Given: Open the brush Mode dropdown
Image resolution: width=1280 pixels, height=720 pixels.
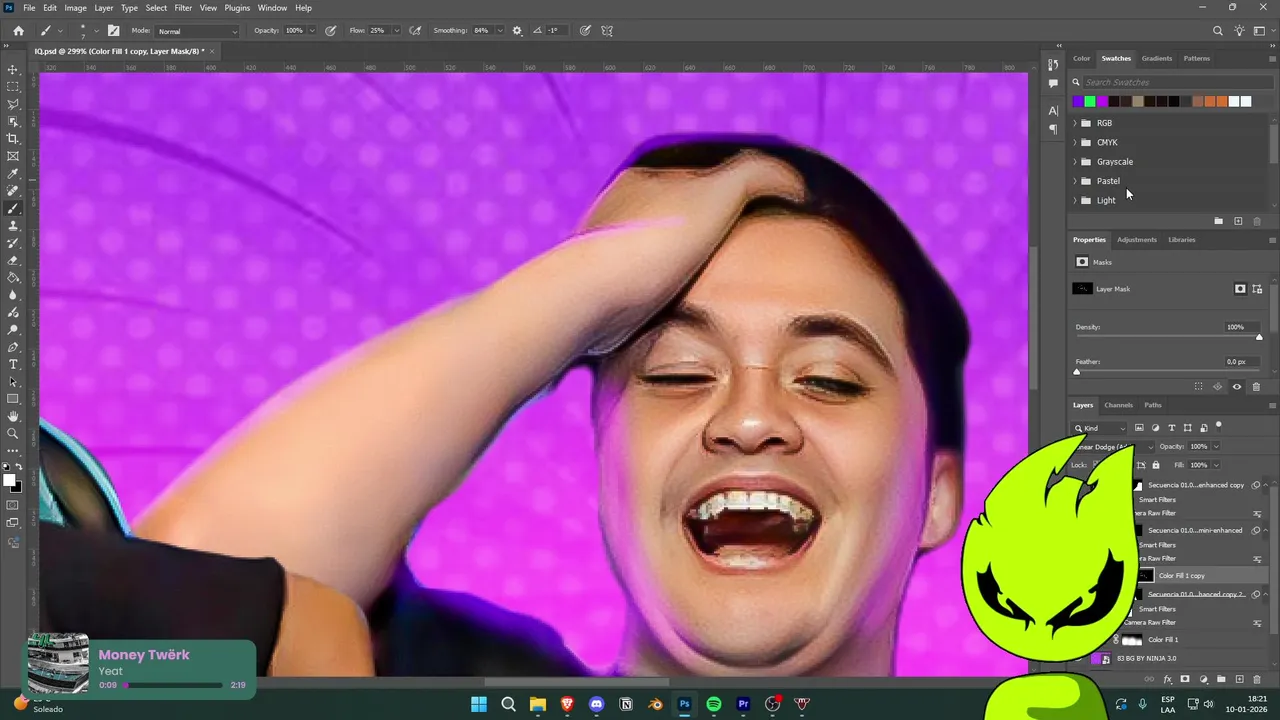Looking at the screenshot, I should click(197, 31).
